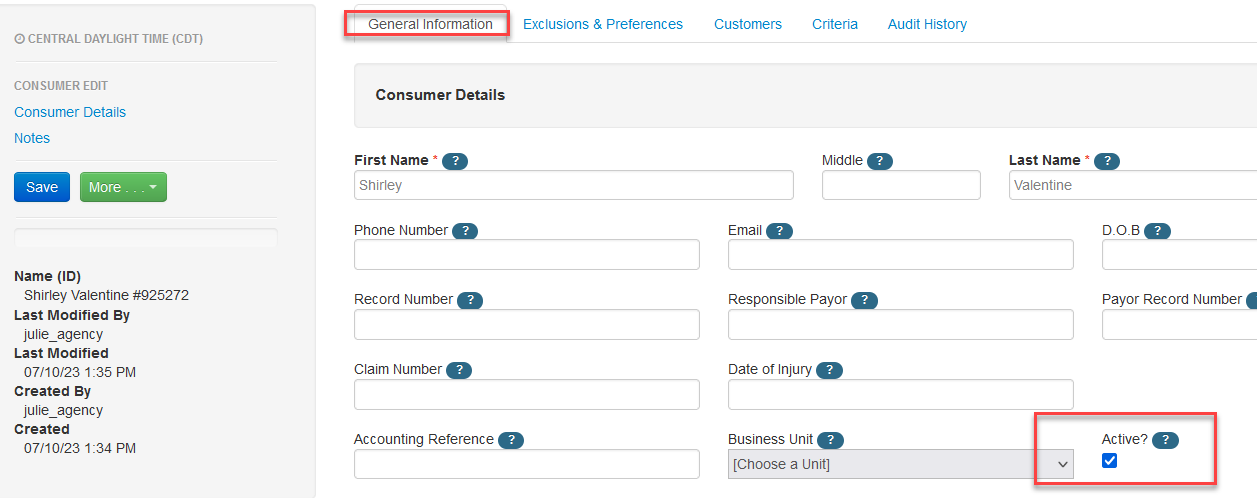Click the Last Name field containing Valentine

pos(1132,185)
